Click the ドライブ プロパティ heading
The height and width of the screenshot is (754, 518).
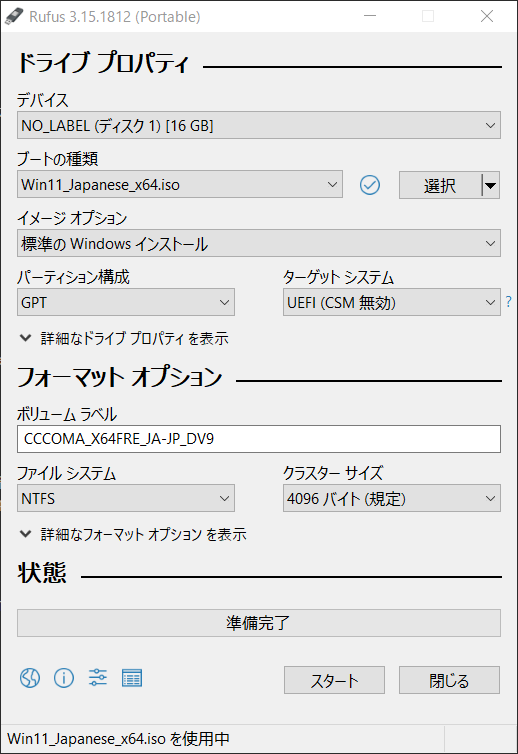[x=103, y=63]
